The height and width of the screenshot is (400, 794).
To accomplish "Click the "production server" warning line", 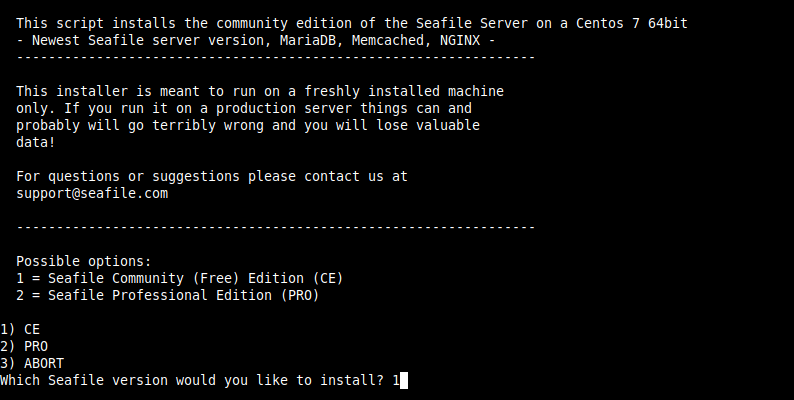I will pyautogui.click(x=244, y=108).
